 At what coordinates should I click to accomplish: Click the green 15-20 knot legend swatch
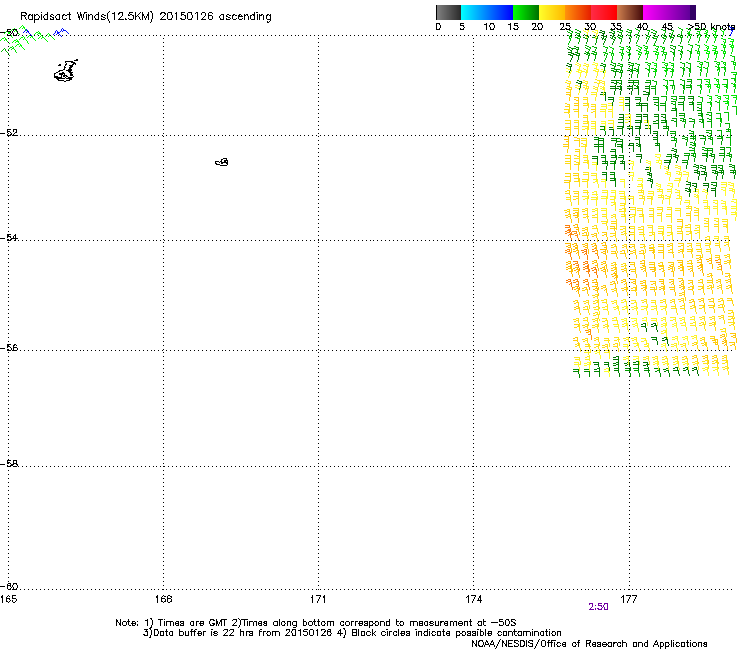526,12
